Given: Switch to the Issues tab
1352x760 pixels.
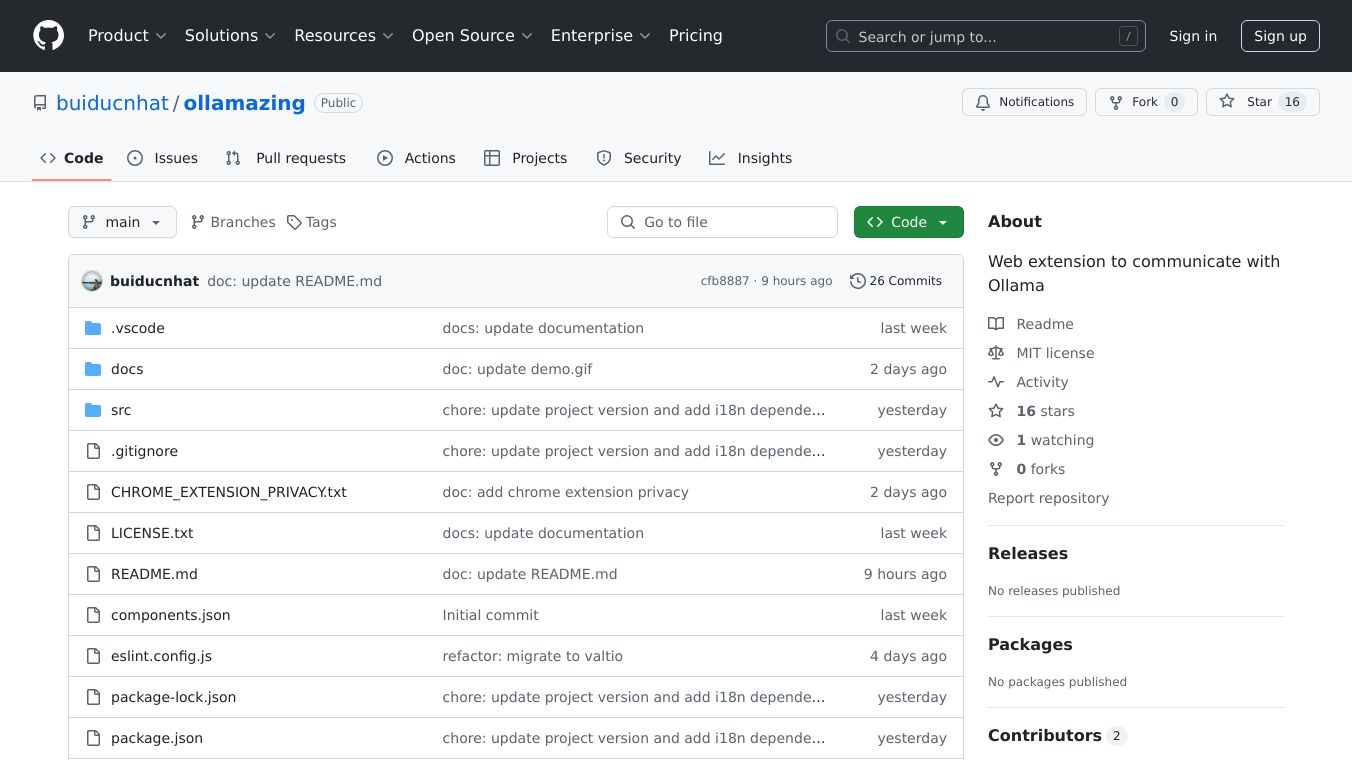Looking at the screenshot, I should point(163,158).
